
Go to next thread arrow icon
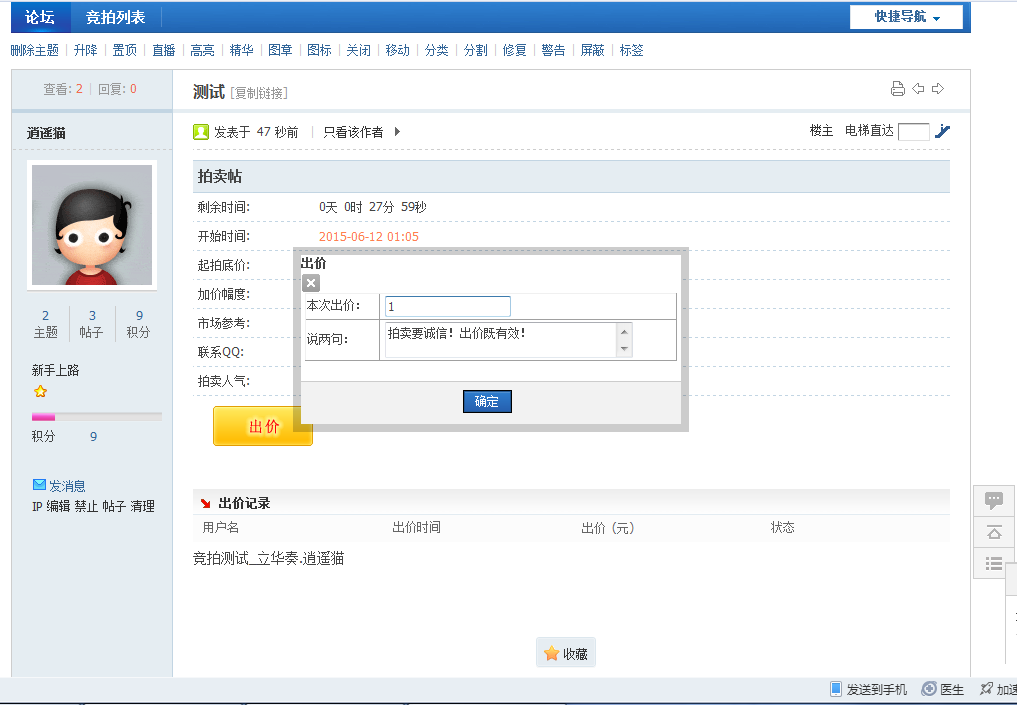(938, 89)
